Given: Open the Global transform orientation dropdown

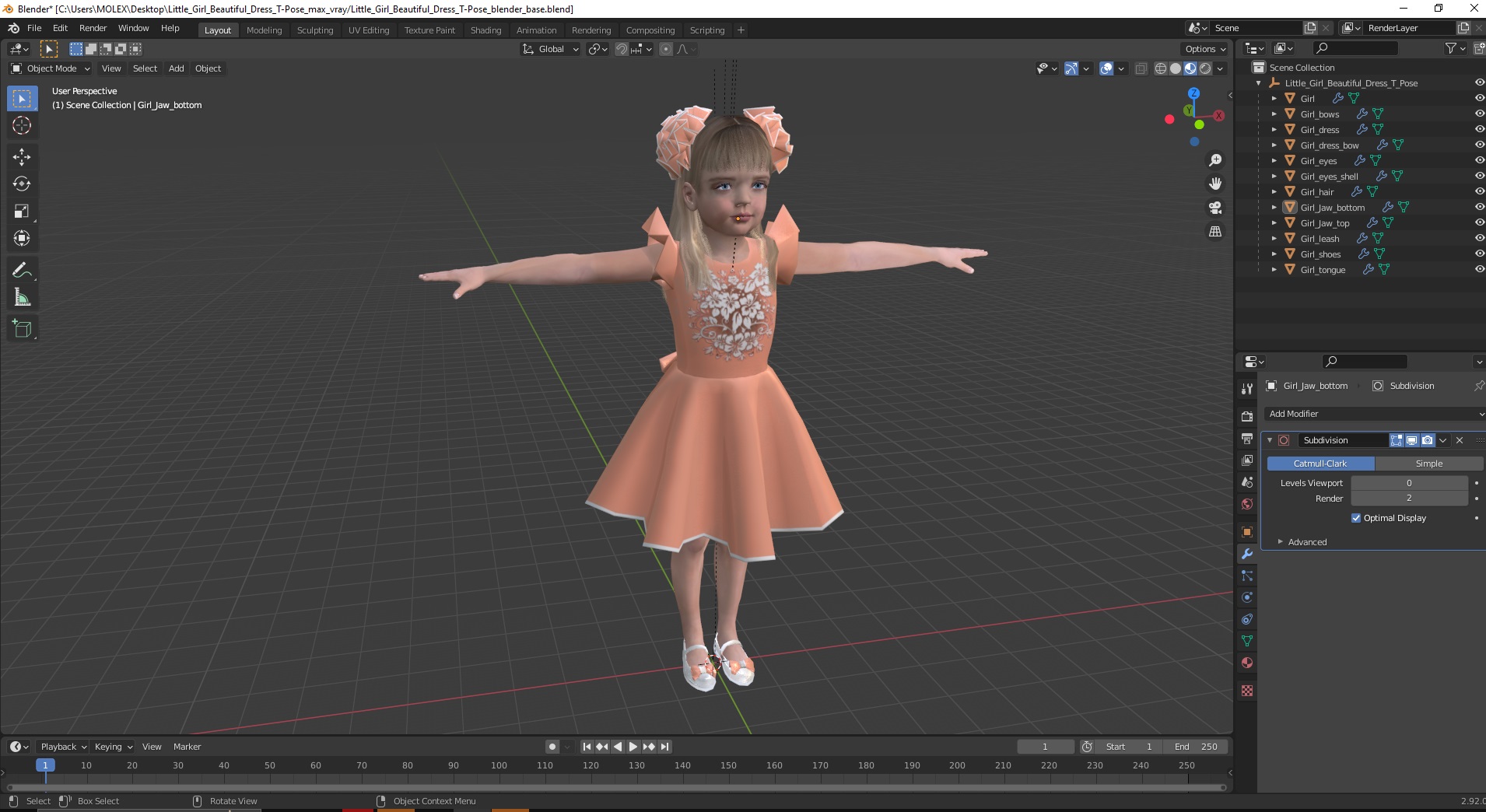Looking at the screenshot, I should point(551,49).
